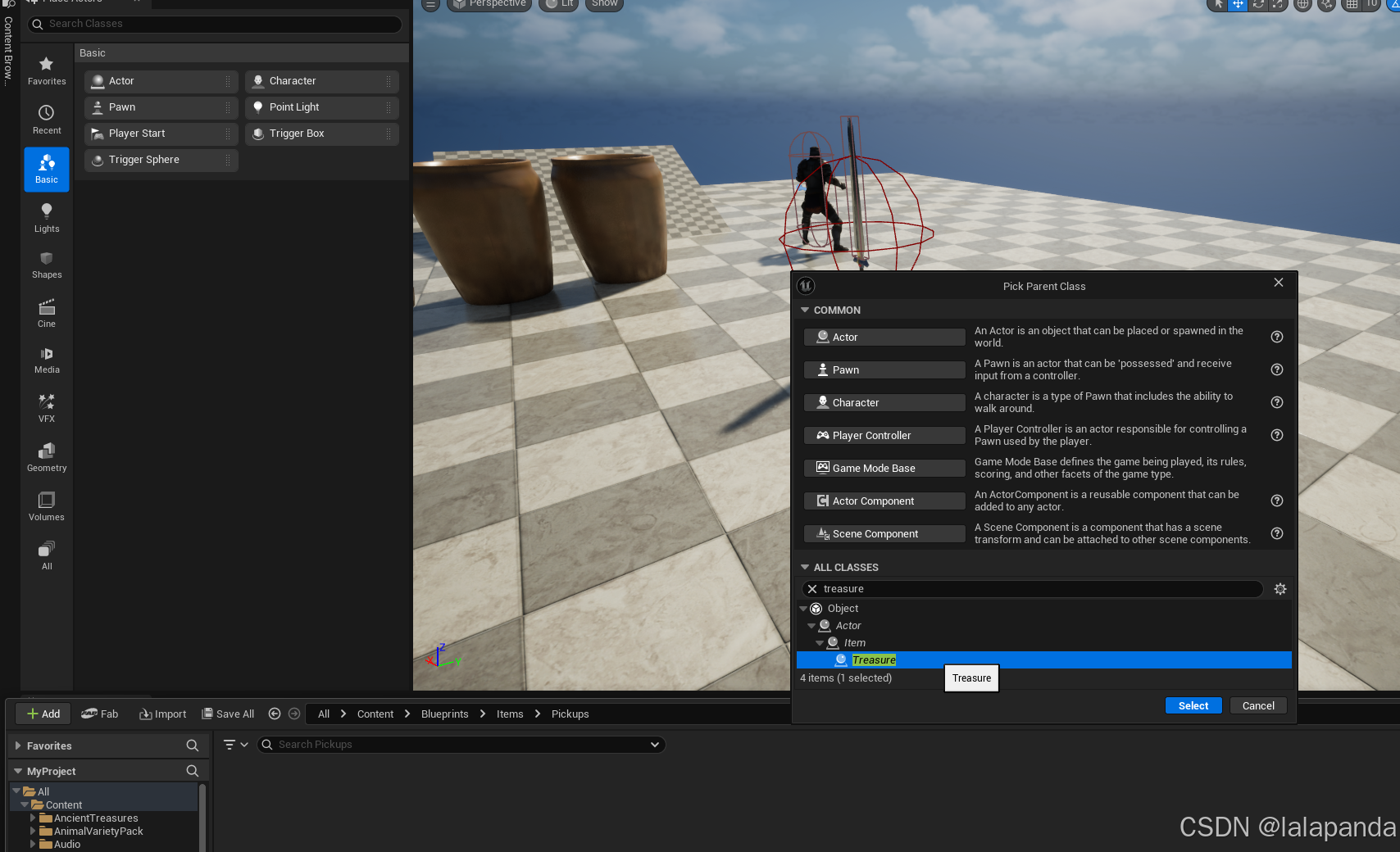Open the All classes category
The width and height of the screenshot is (1400, 852).
point(47,555)
